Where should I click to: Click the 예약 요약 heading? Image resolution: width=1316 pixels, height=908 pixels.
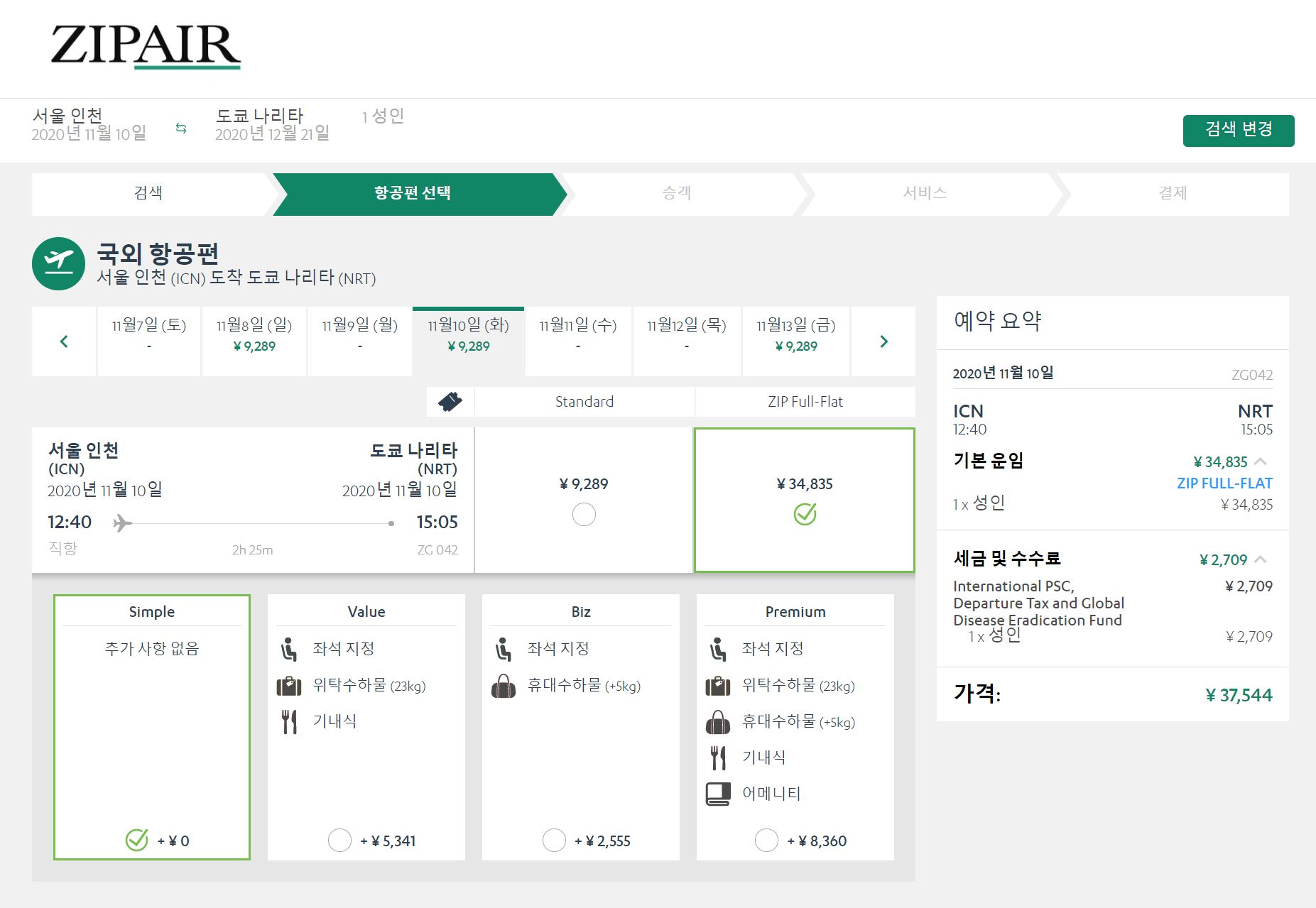point(998,321)
